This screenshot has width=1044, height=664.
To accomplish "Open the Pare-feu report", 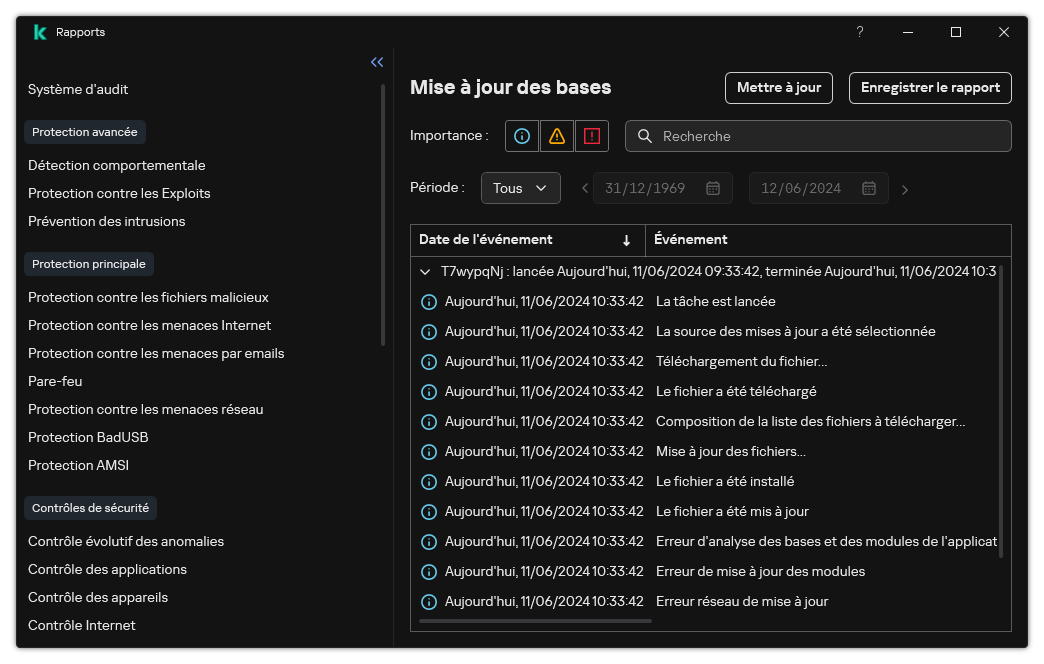I will 55,381.
